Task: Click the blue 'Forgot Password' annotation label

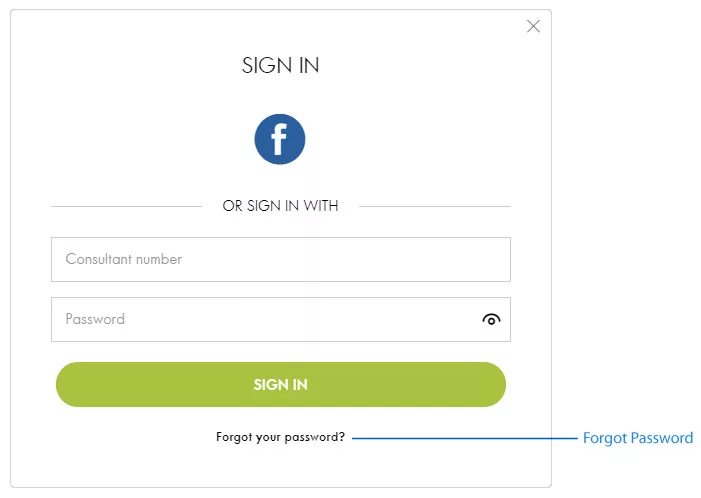Action: click(638, 438)
